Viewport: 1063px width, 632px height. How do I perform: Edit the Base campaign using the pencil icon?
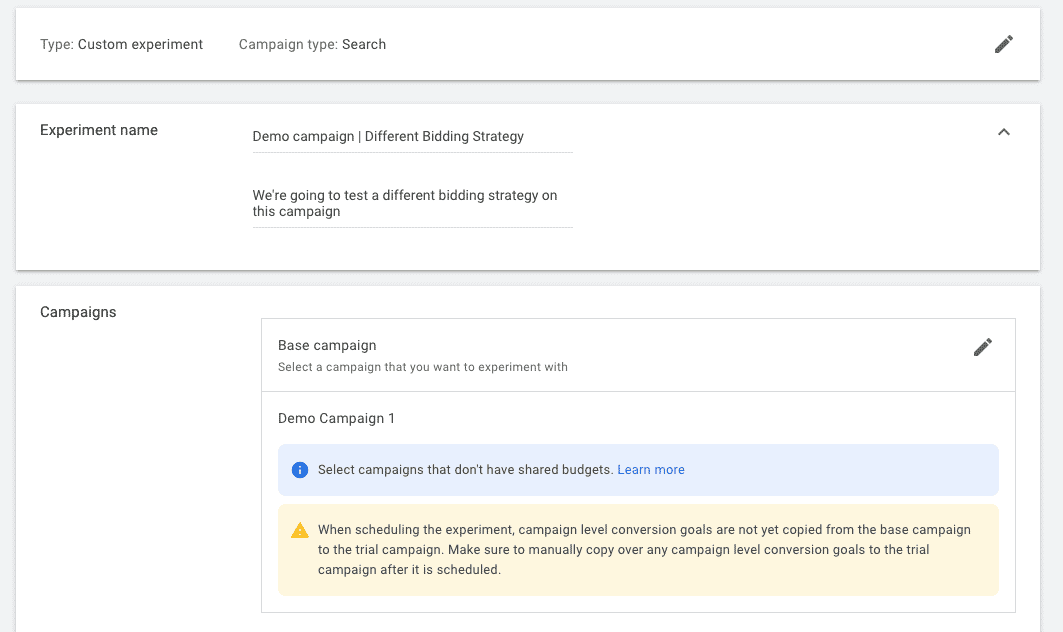[983, 346]
